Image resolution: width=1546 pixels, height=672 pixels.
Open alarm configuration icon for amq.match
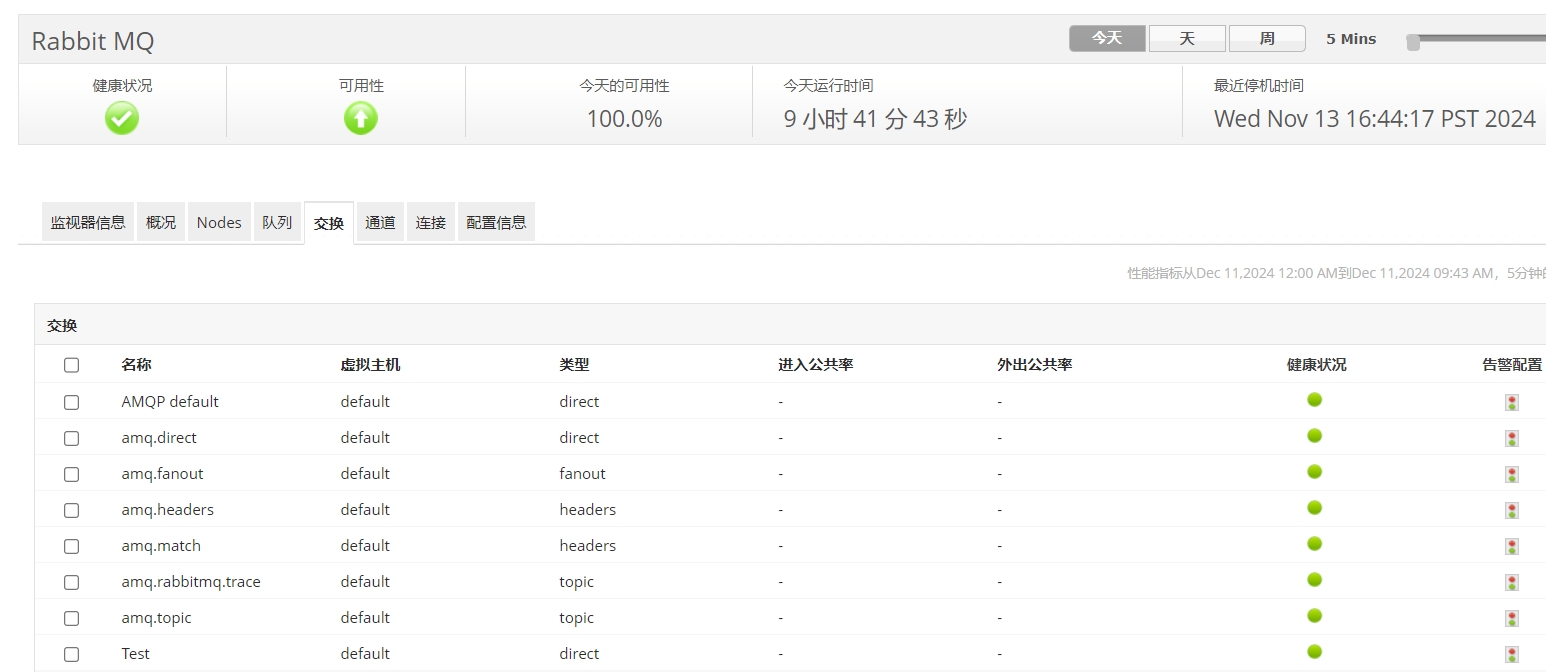1512,546
